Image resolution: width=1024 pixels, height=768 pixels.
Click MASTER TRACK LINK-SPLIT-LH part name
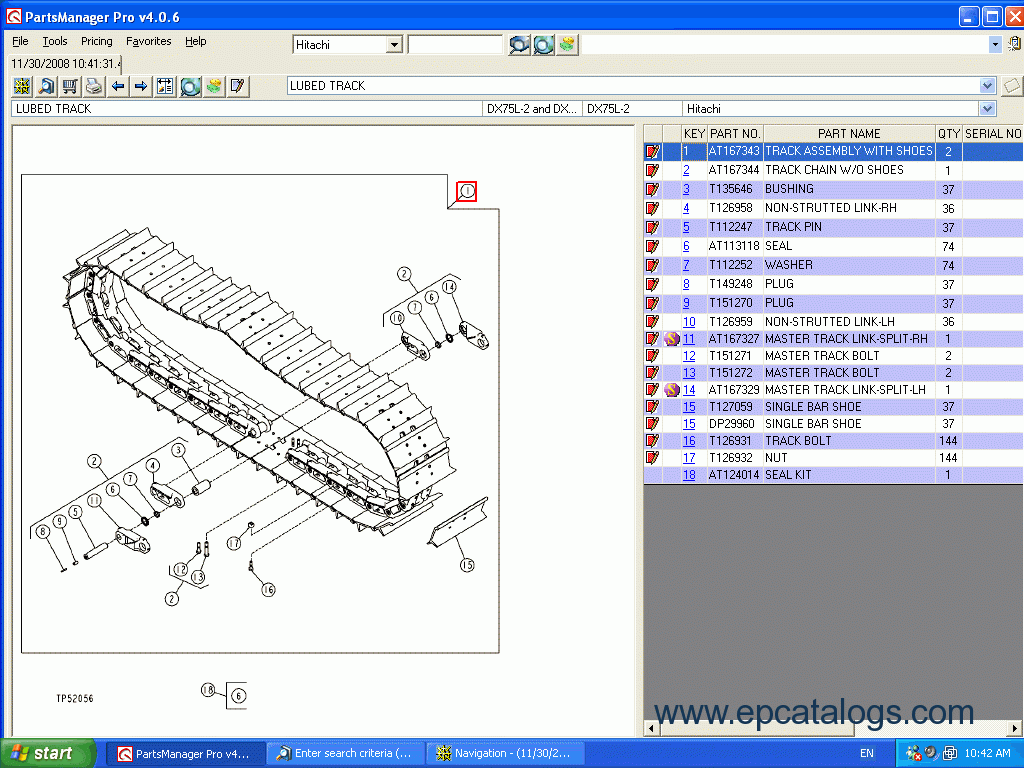[846, 390]
